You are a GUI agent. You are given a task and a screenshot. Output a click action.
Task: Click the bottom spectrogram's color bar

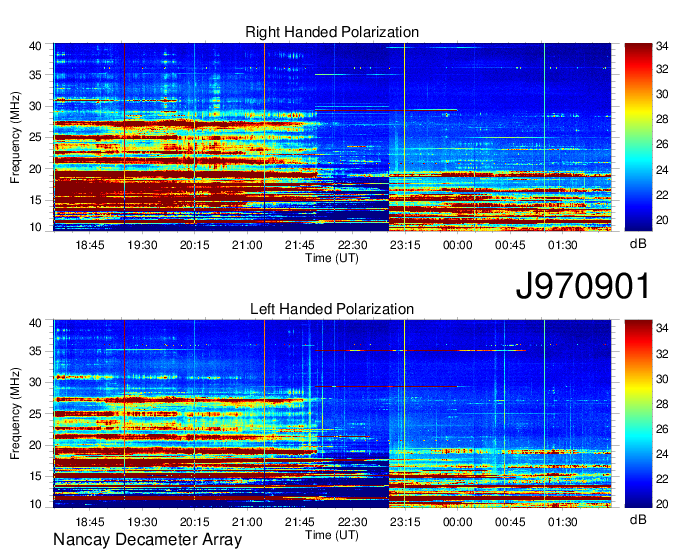pos(638,414)
